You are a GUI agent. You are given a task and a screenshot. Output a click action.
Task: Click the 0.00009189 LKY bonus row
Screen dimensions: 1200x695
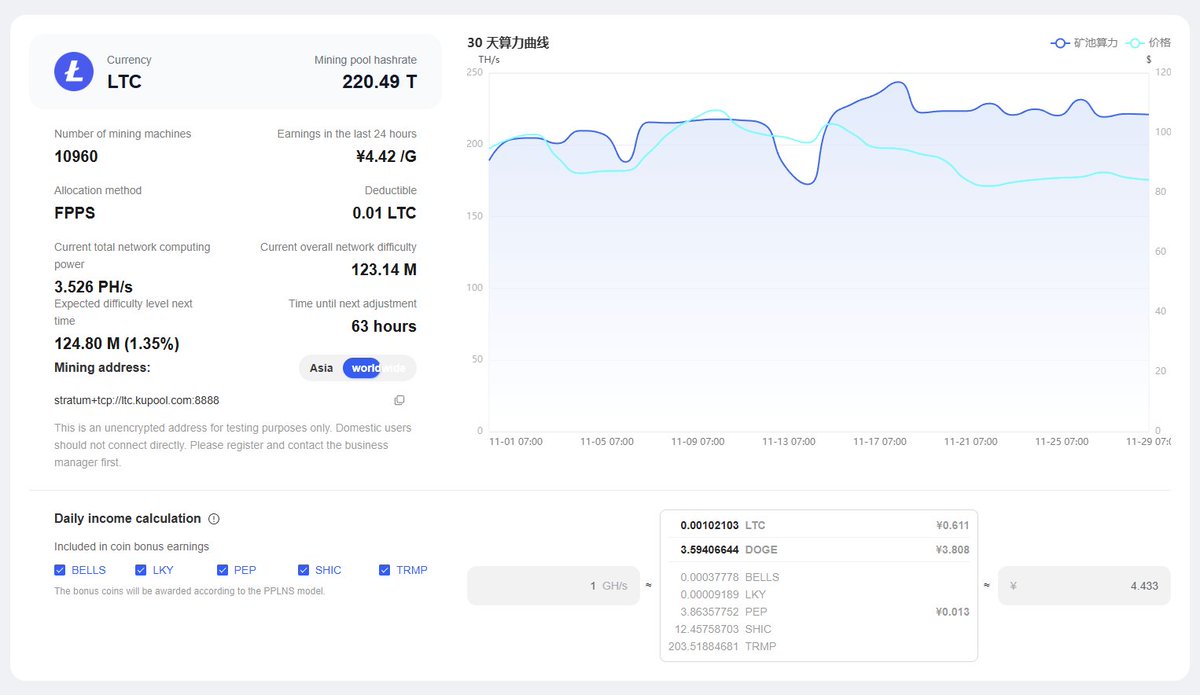(x=818, y=595)
